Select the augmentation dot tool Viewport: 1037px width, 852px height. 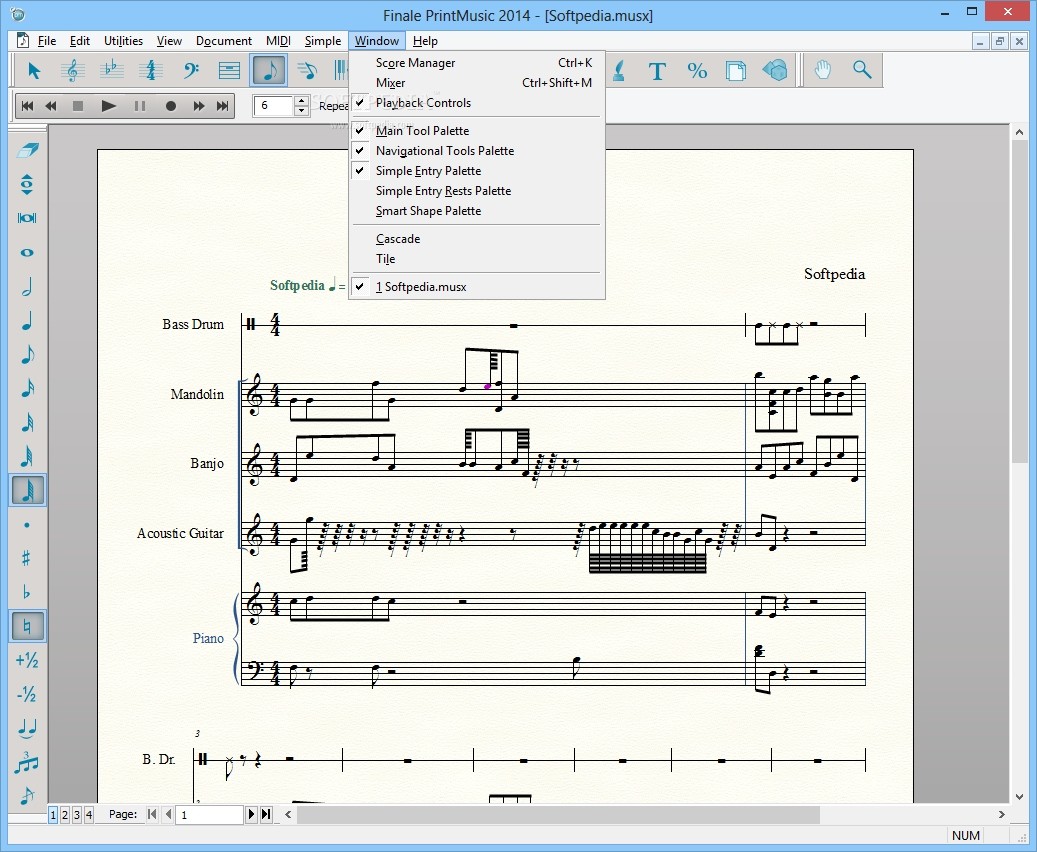pos(27,525)
